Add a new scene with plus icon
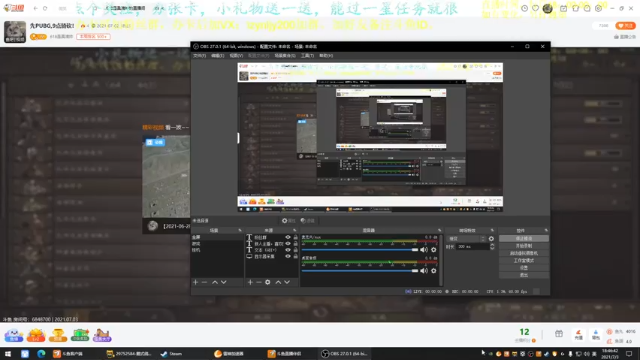Screen dimensions: 640x360 pos(195,282)
